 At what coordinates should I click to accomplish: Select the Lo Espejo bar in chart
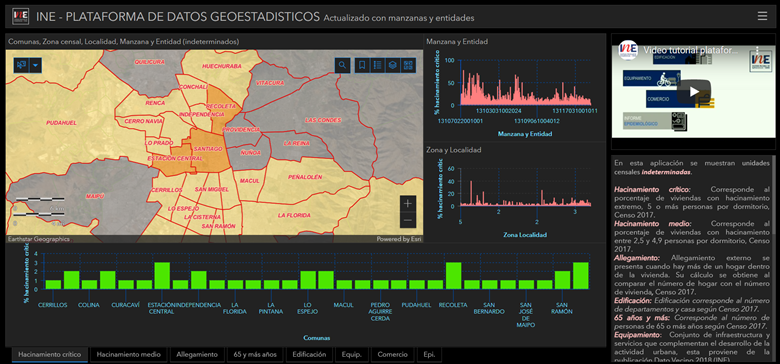[308, 280]
